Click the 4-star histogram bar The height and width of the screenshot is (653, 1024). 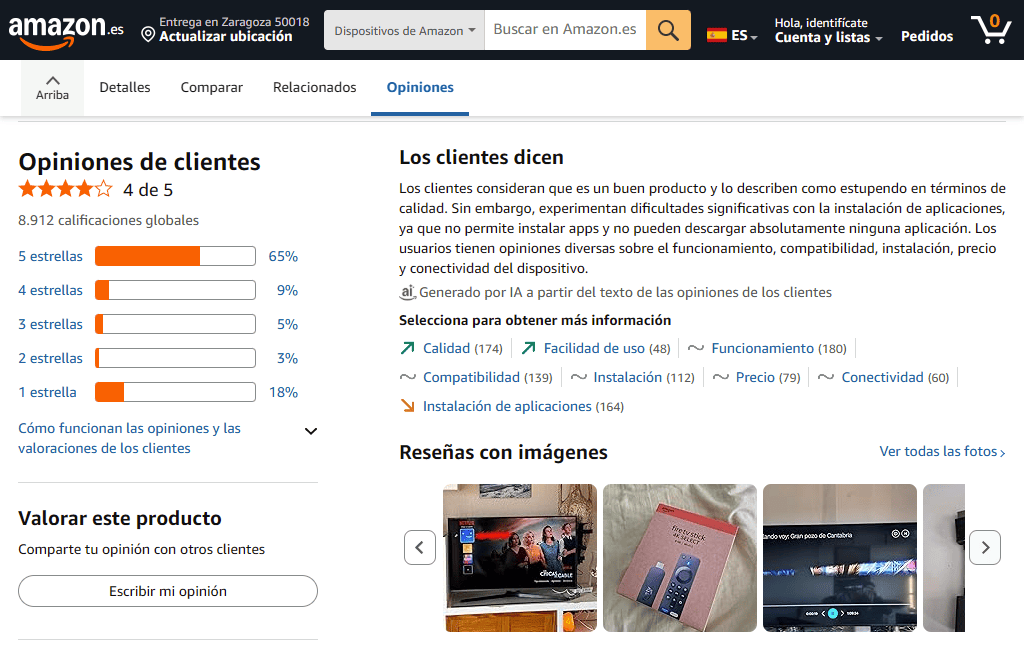(x=175, y=290)
